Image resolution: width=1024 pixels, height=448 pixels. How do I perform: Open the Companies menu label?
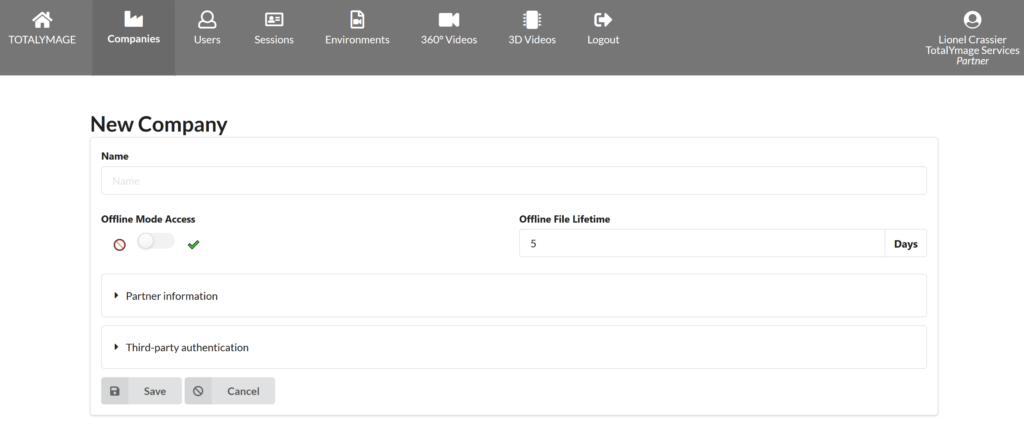[133, 39]
